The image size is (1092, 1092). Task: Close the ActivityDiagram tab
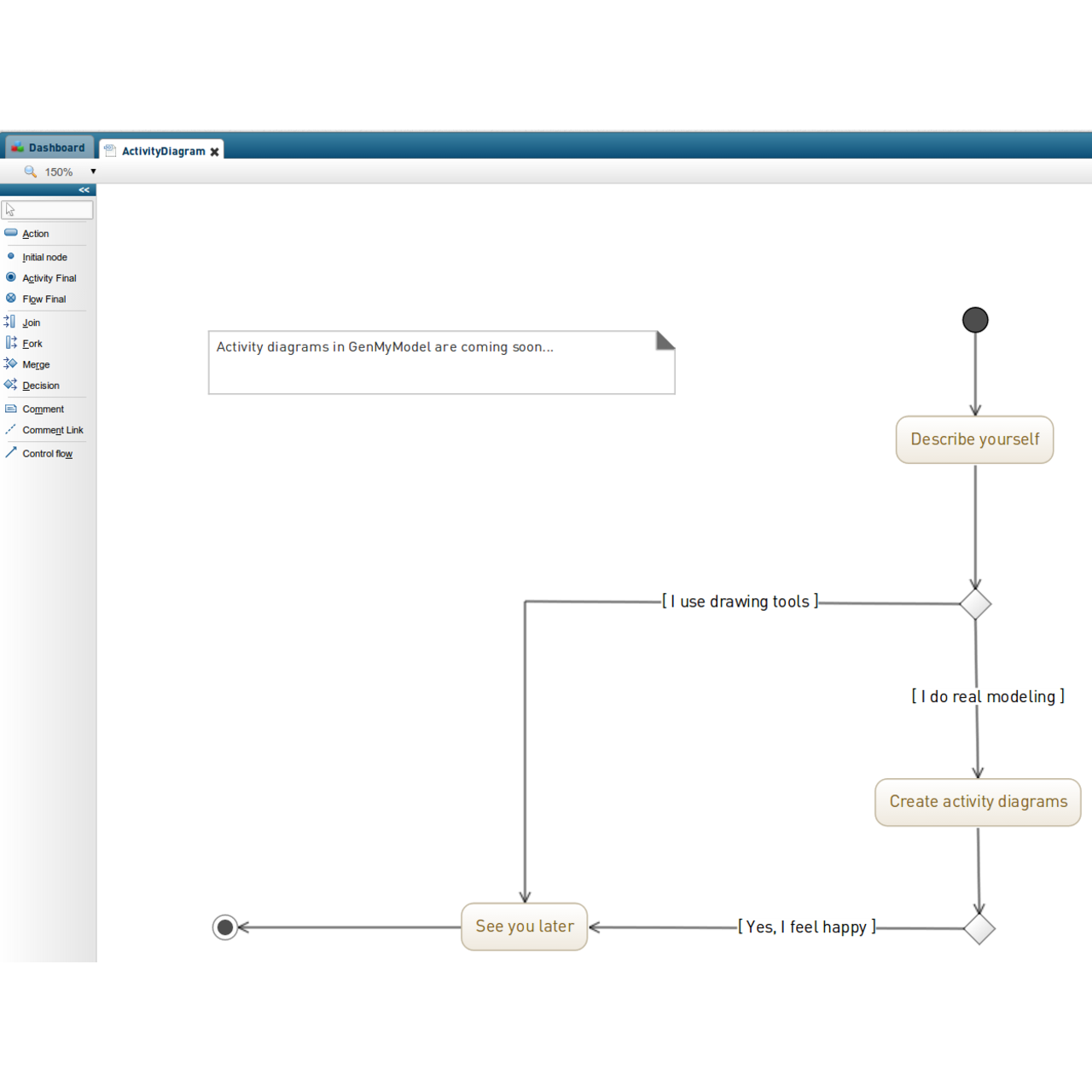point(215,152)
